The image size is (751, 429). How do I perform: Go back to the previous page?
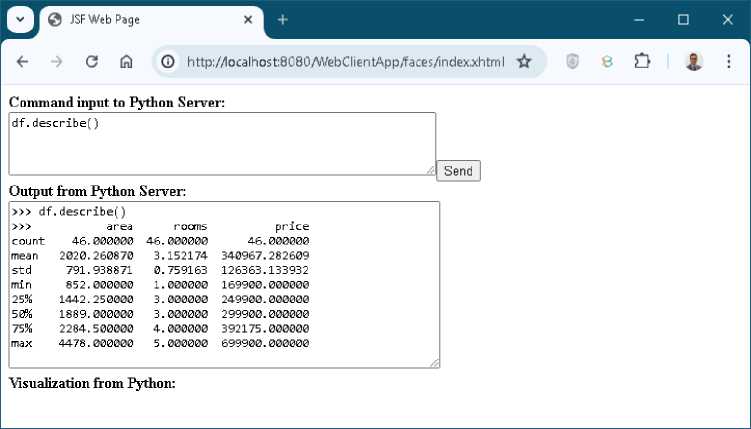click(x=22, y=61)
